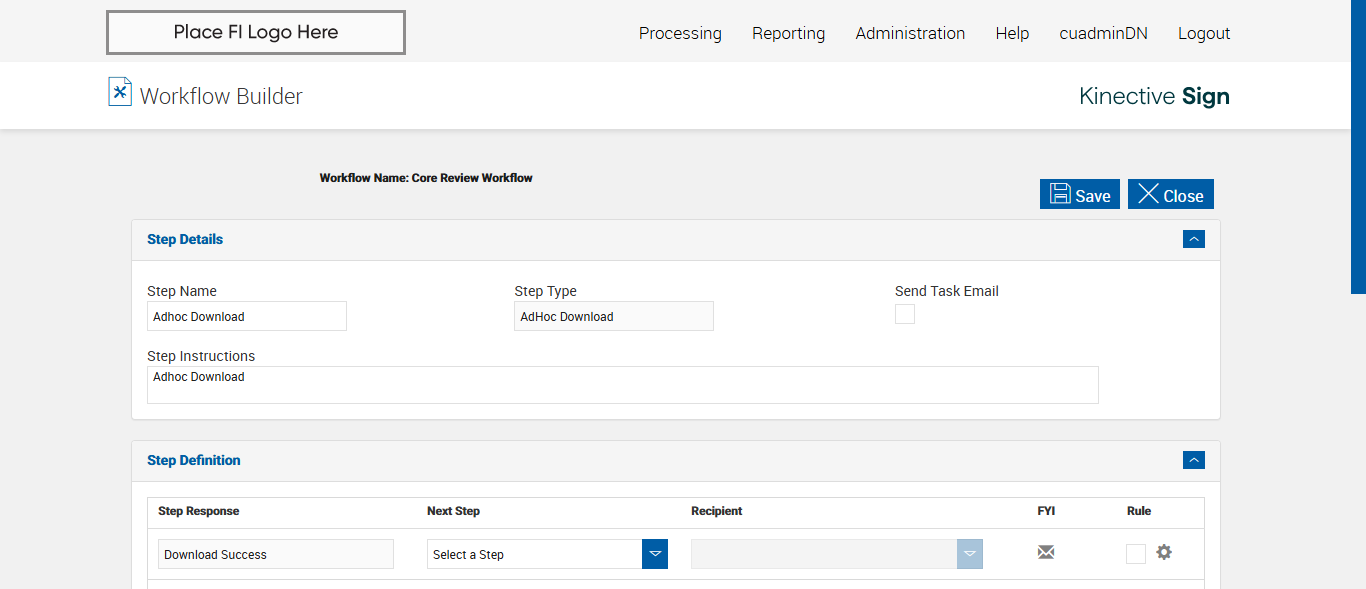Viewport: 1366px width, 589px height.
Task: Enable the Send Task Email checkbox
Action: [905, 315]
